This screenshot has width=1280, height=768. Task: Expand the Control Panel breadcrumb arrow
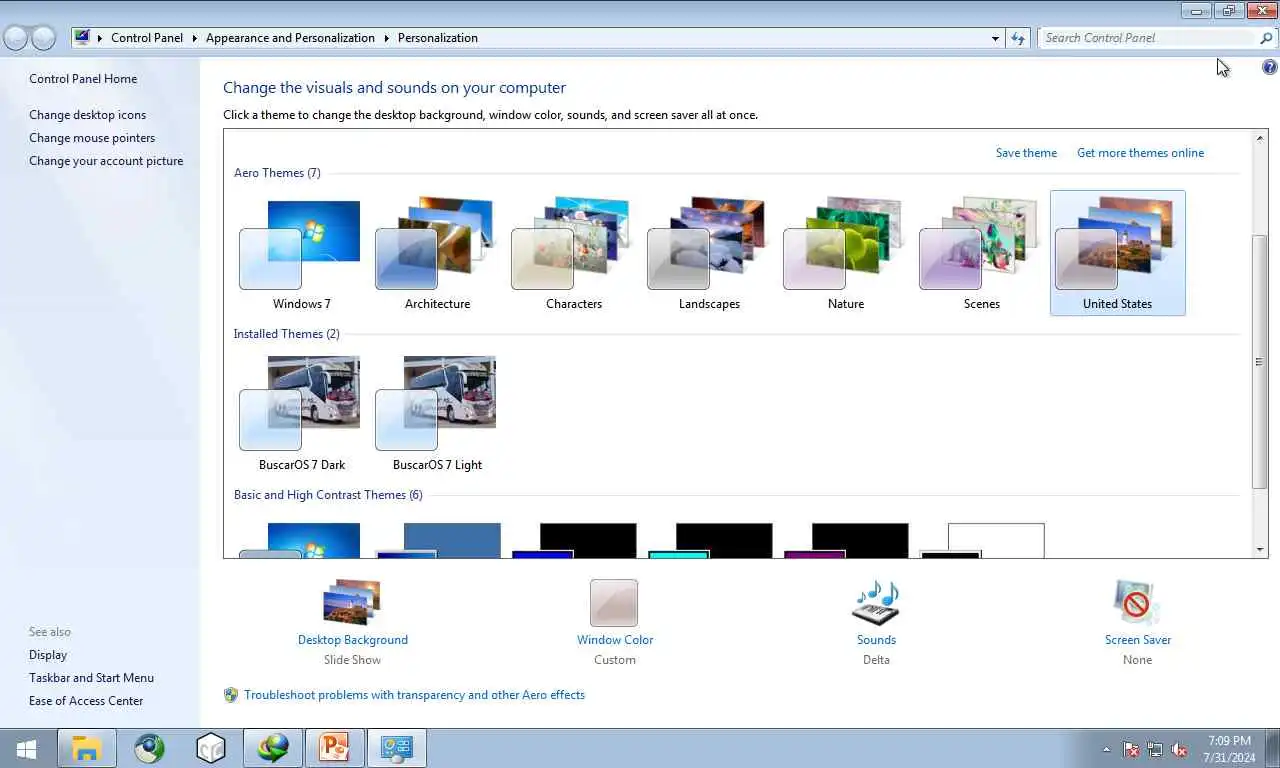click(x=194, y=38)
